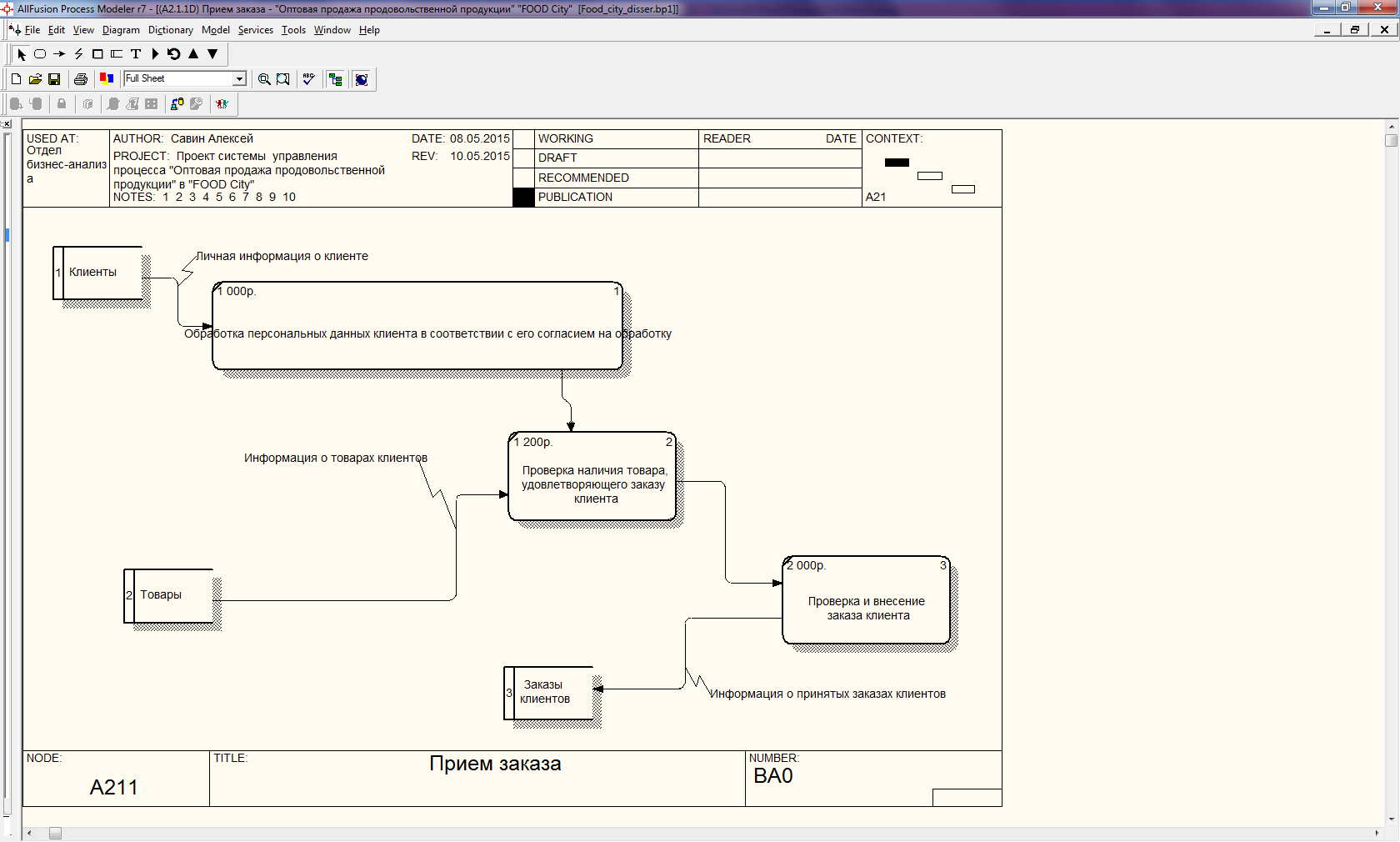This screenshot has height=842, width=1400.
Task: Run the ABC spell check
Action: coord(308,79)
